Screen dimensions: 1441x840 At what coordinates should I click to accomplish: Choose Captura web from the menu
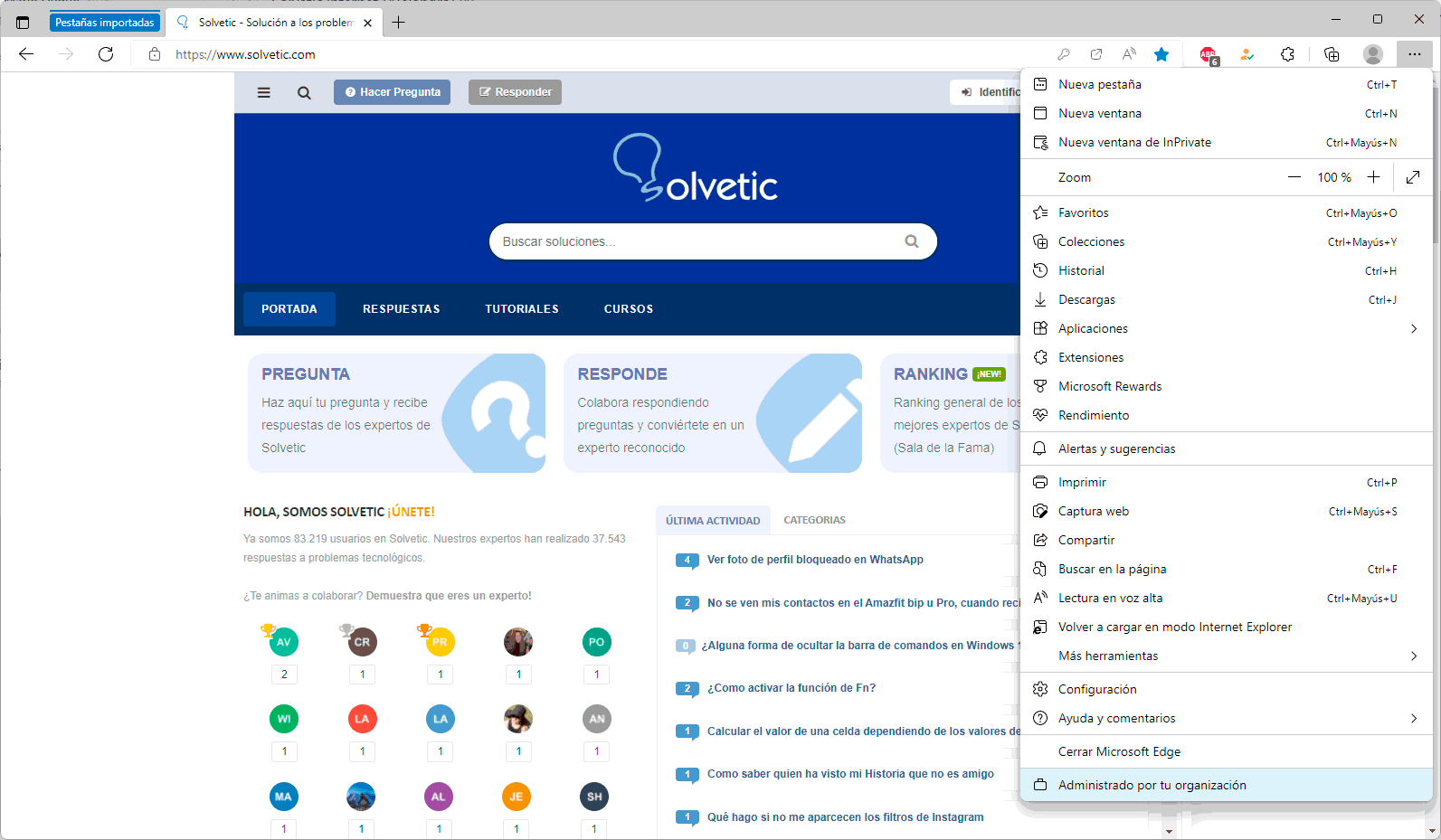click(x=1227, y=511)
